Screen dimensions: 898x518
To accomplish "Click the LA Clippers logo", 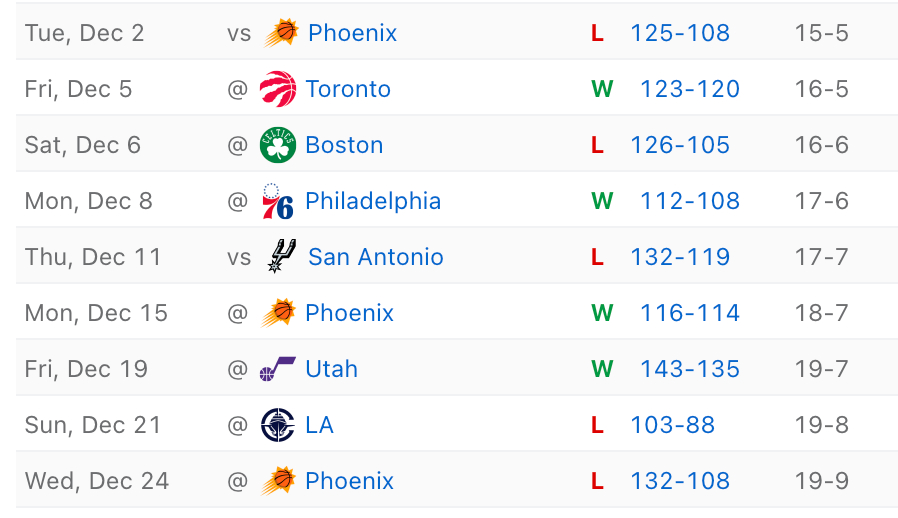I will 277,425.
